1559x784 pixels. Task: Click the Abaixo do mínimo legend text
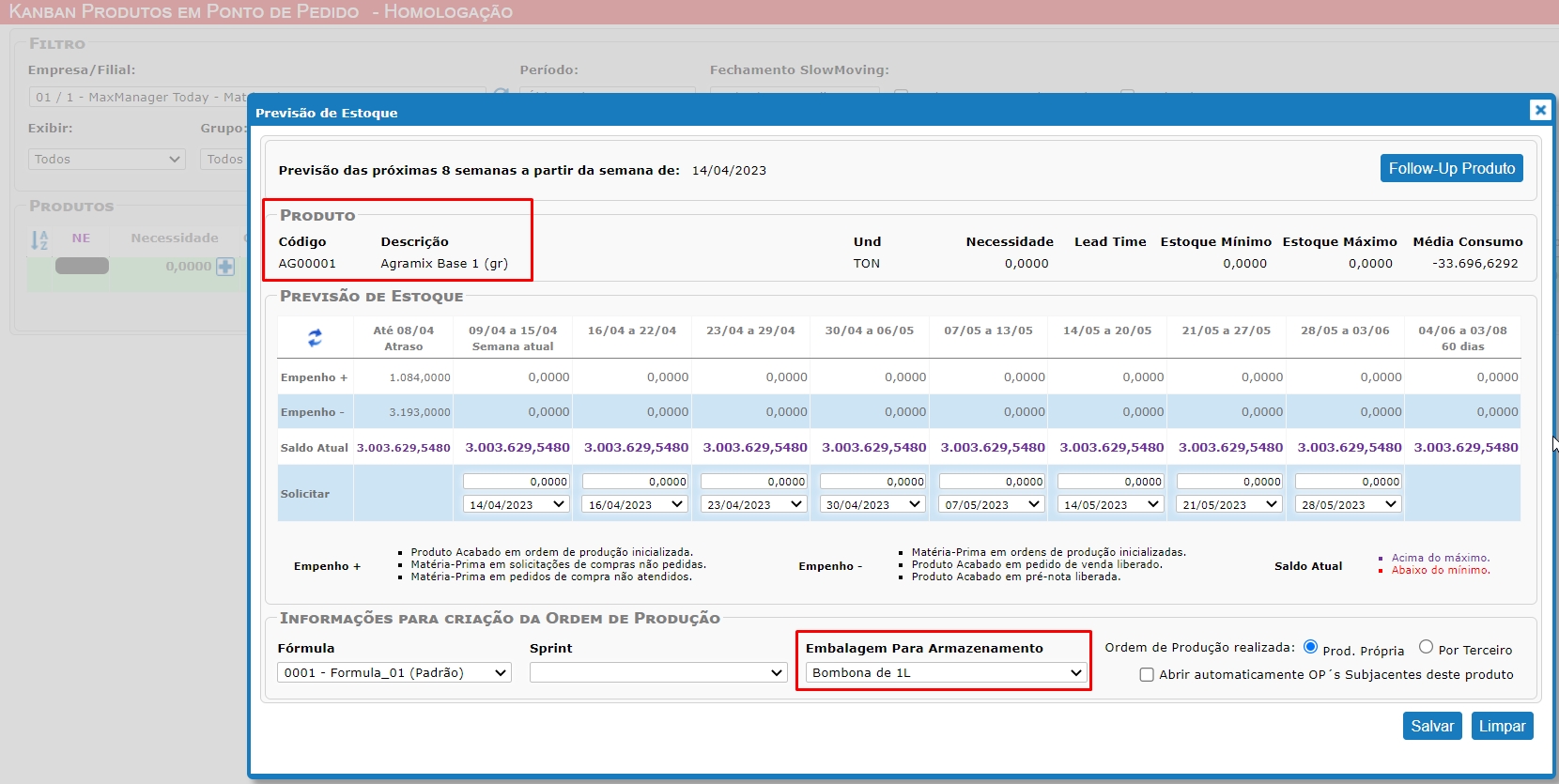point(1441,570)
